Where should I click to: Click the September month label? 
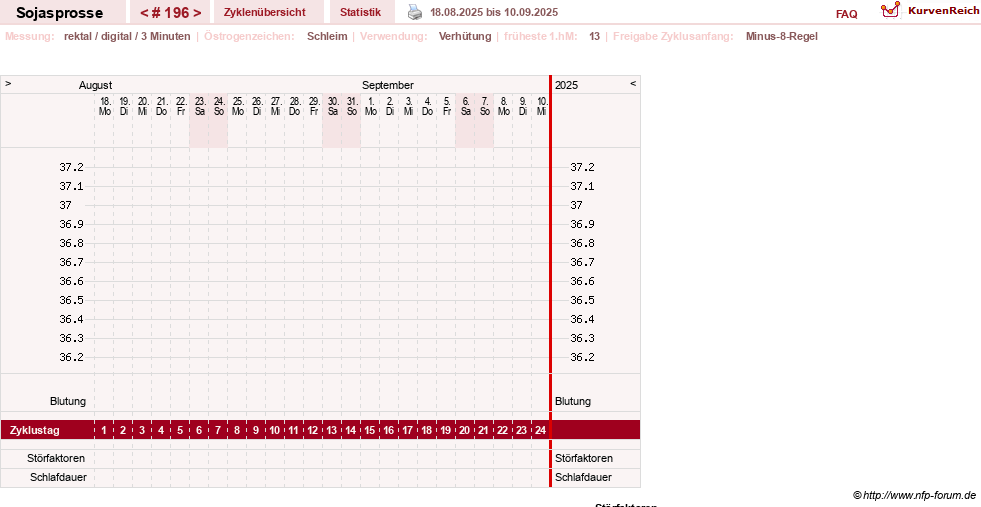387,85
